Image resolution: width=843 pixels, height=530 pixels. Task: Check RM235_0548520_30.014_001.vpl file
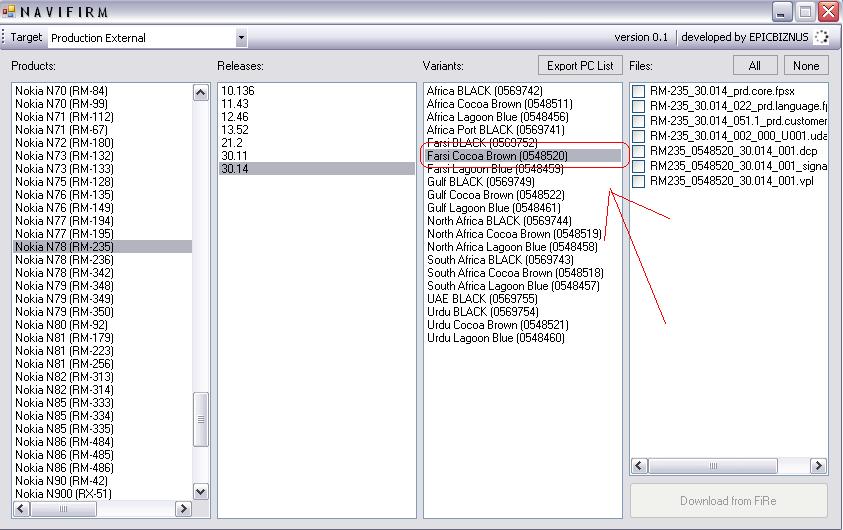638,181
